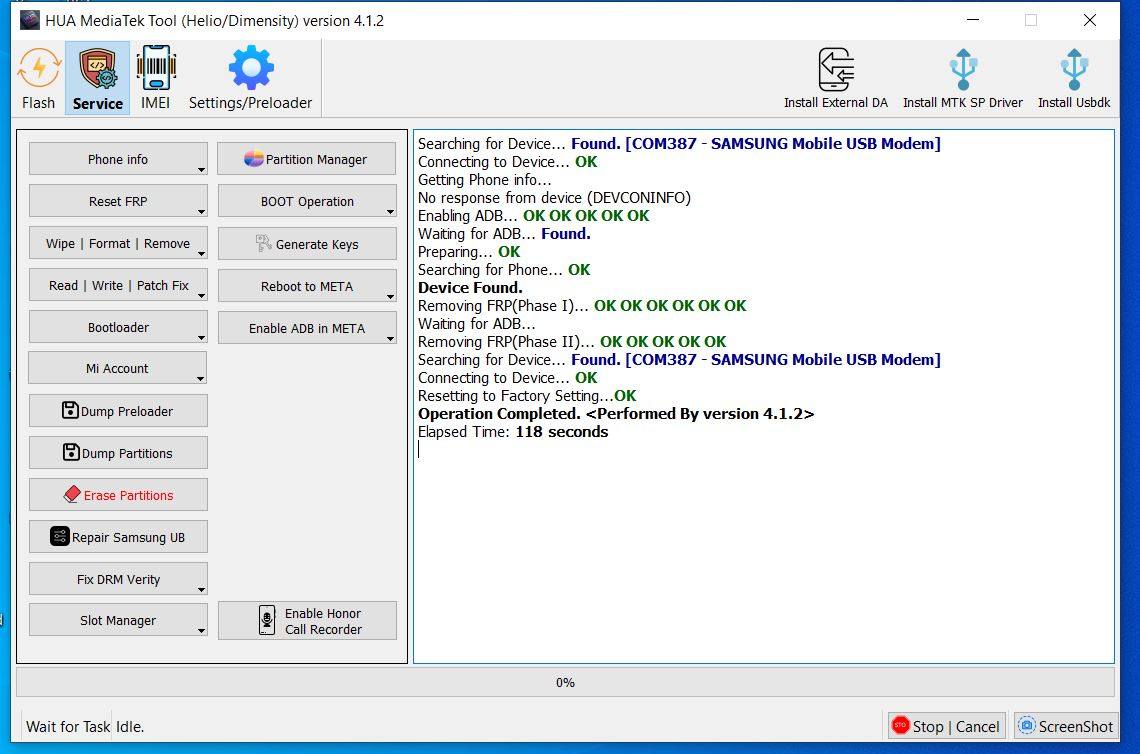Image resolution: width=1140 pixels, height=754 pixels.
Task: Click the app icon in title bar
Action: point(29,20)
